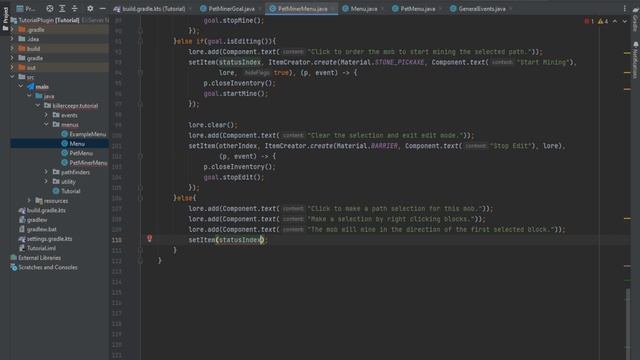Viewport: 640px width, 360px height.
Task: Close the GeneralEvents.java tab
Action: click(x=511, y=9)
